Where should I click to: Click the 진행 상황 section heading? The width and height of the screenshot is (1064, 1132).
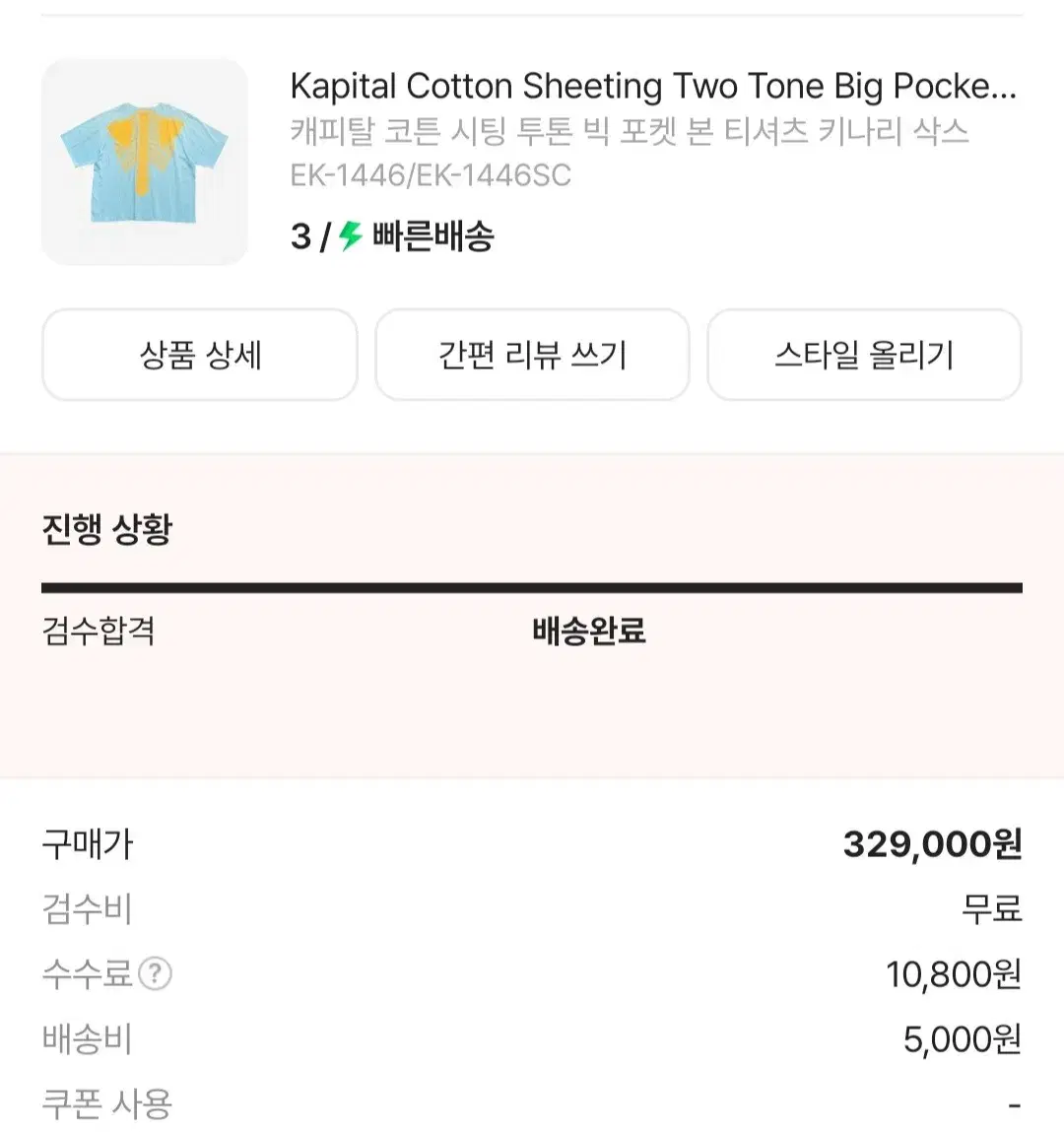click(x=106, y=529)
